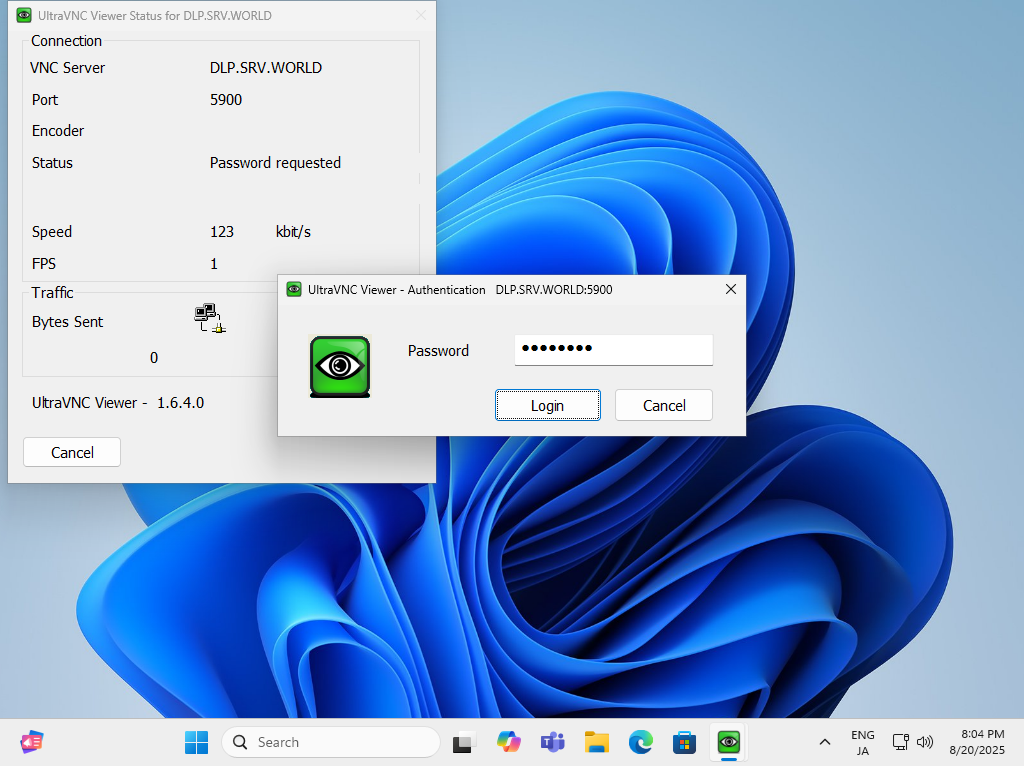Open the volume speaker tray icon
Screen dimensions: 1024x766
(x=925, y=742)
